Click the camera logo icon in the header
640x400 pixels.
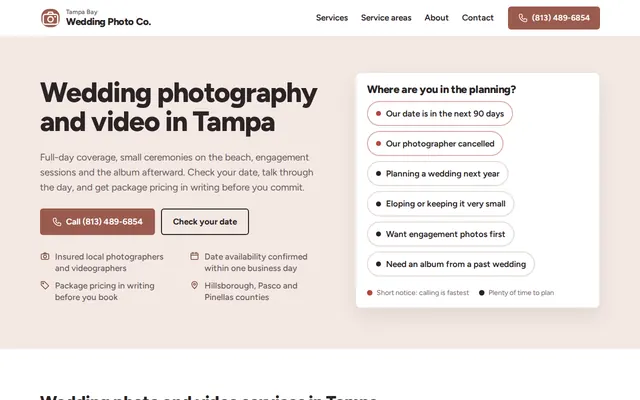(x=50, y=18)
